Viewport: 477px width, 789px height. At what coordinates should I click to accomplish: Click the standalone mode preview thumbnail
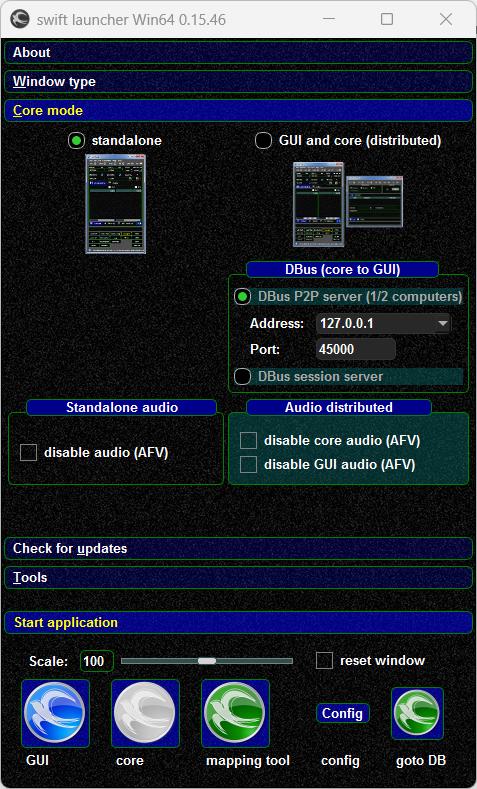pos(116,204)
